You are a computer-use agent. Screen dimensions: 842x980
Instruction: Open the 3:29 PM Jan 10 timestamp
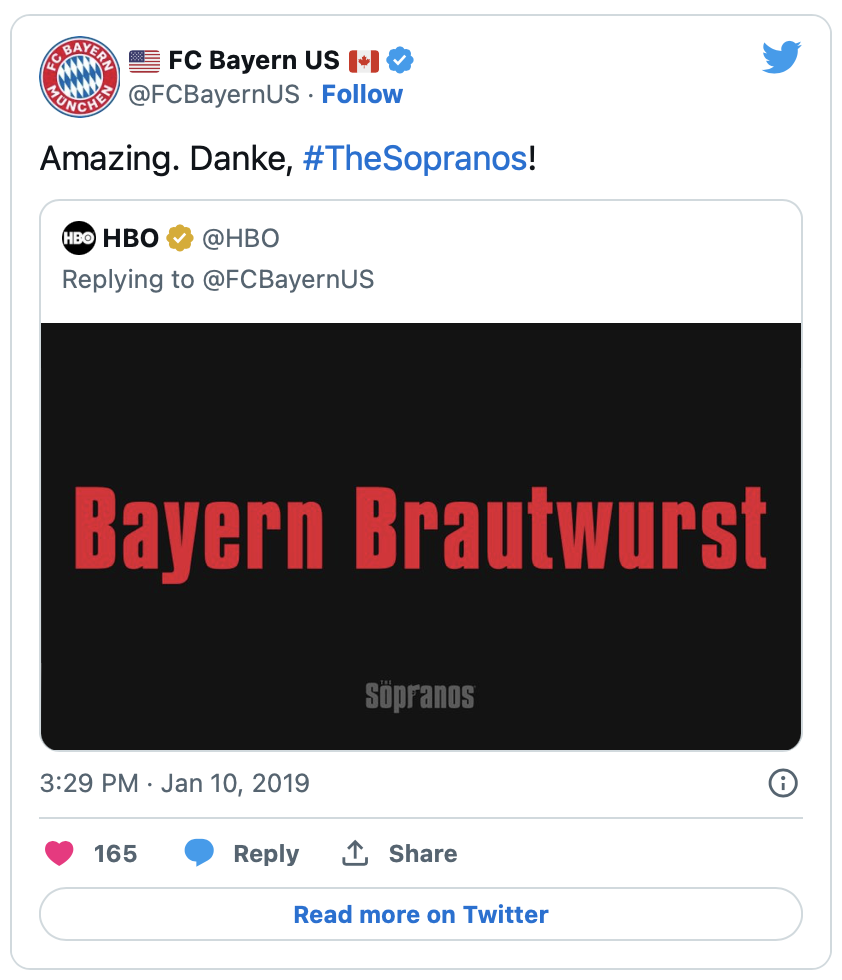pos(174,783)
